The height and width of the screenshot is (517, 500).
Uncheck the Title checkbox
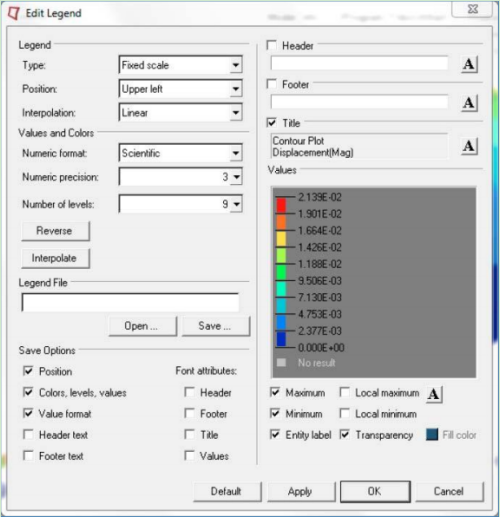click(272, 123)
